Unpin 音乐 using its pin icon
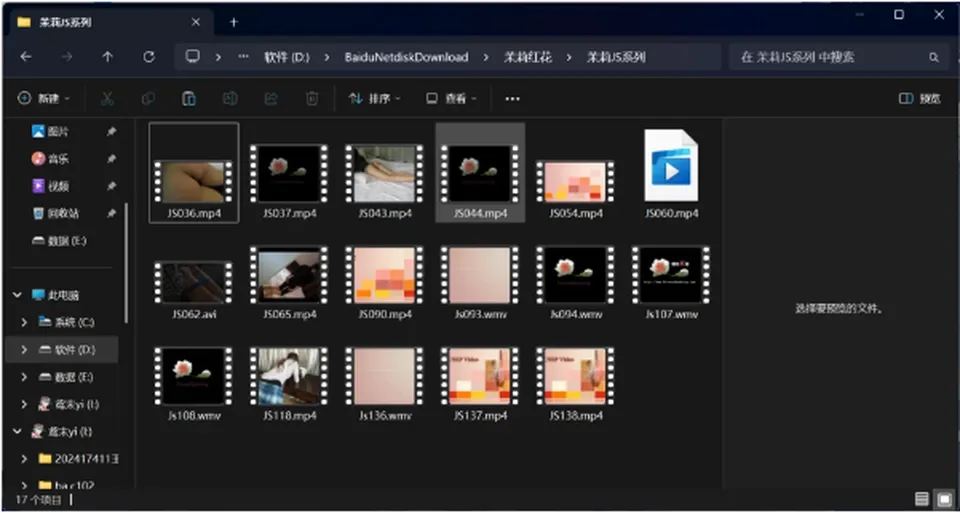The width and height of the screenshot is (960, 513). click(x=111, y=159)
